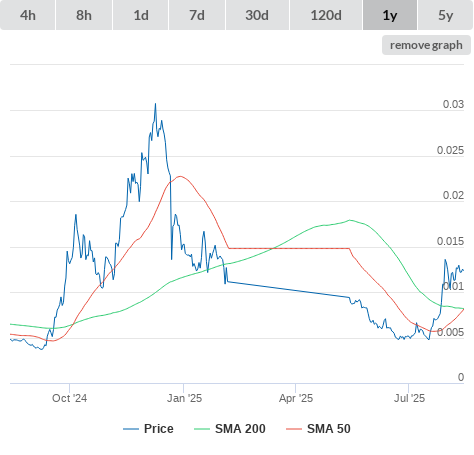Click the Jul '25 axis label
The image size is (474, 455).
[409, 398]
